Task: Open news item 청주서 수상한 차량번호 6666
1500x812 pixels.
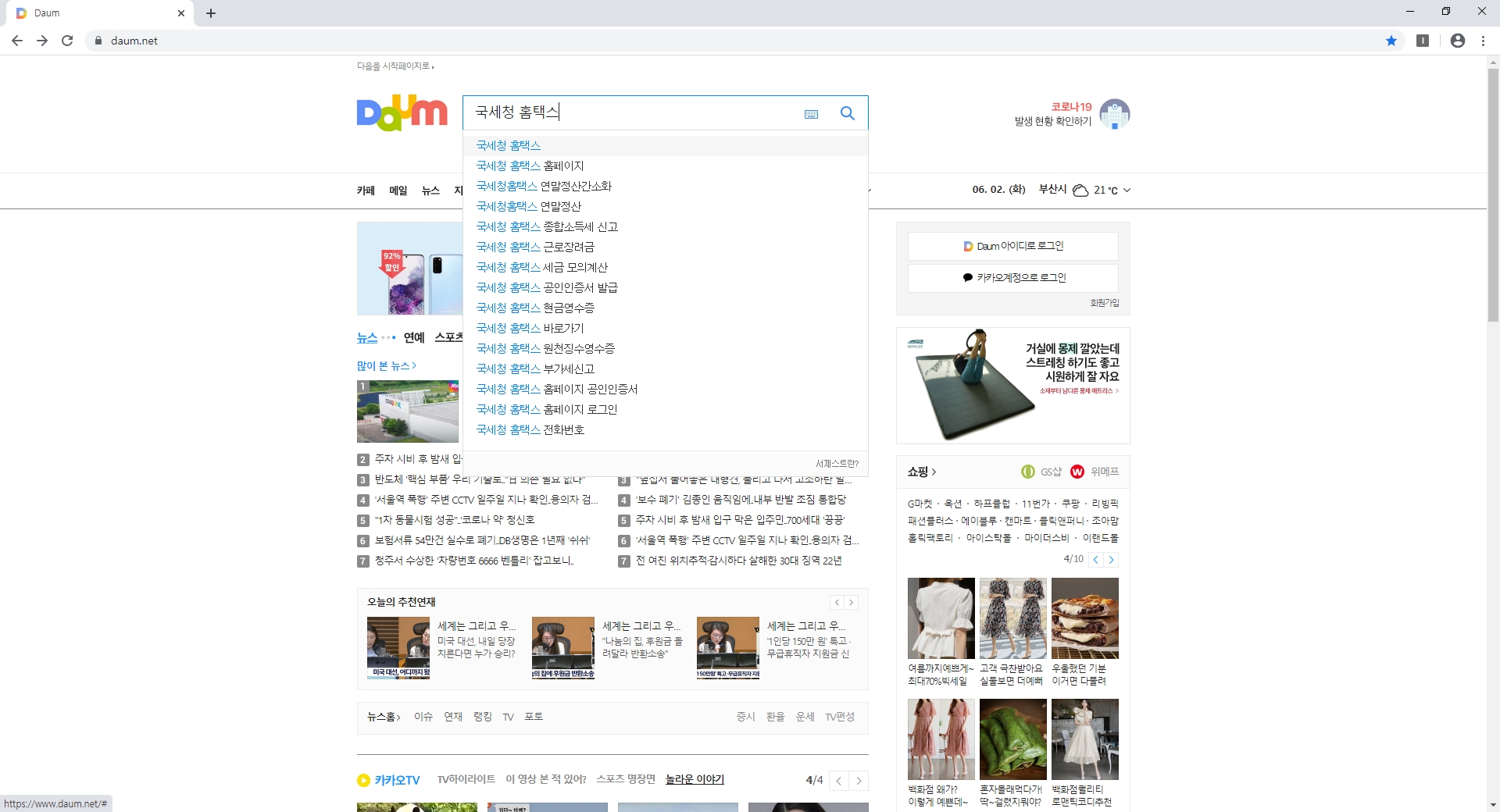Action: (x=474, y=561)
